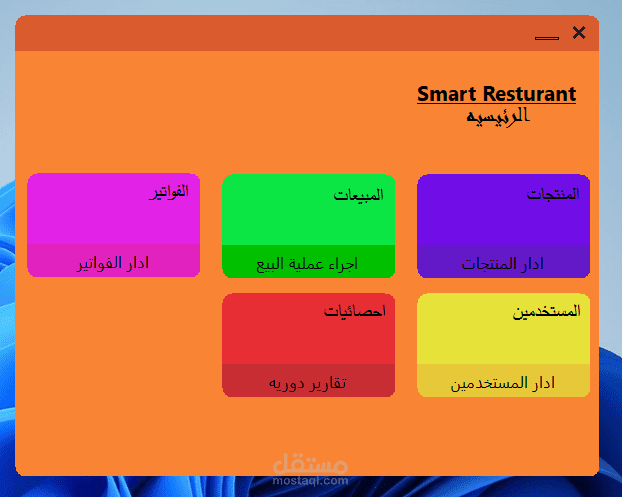
Task: Click the ادار المستخدمين caption
Action: point(502,384)
